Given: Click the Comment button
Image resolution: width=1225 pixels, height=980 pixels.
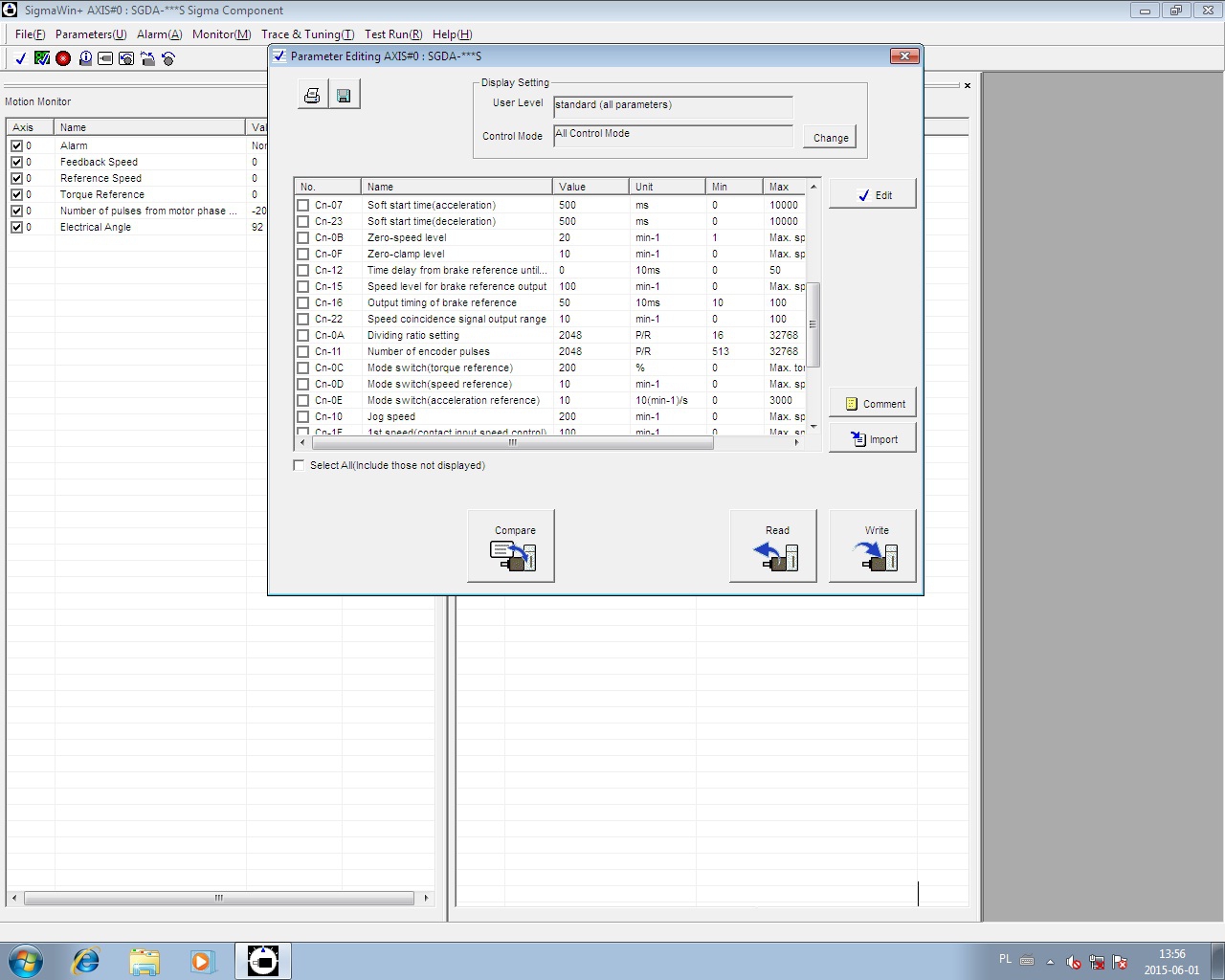Looking at the screenshot, I should point(873,403).
